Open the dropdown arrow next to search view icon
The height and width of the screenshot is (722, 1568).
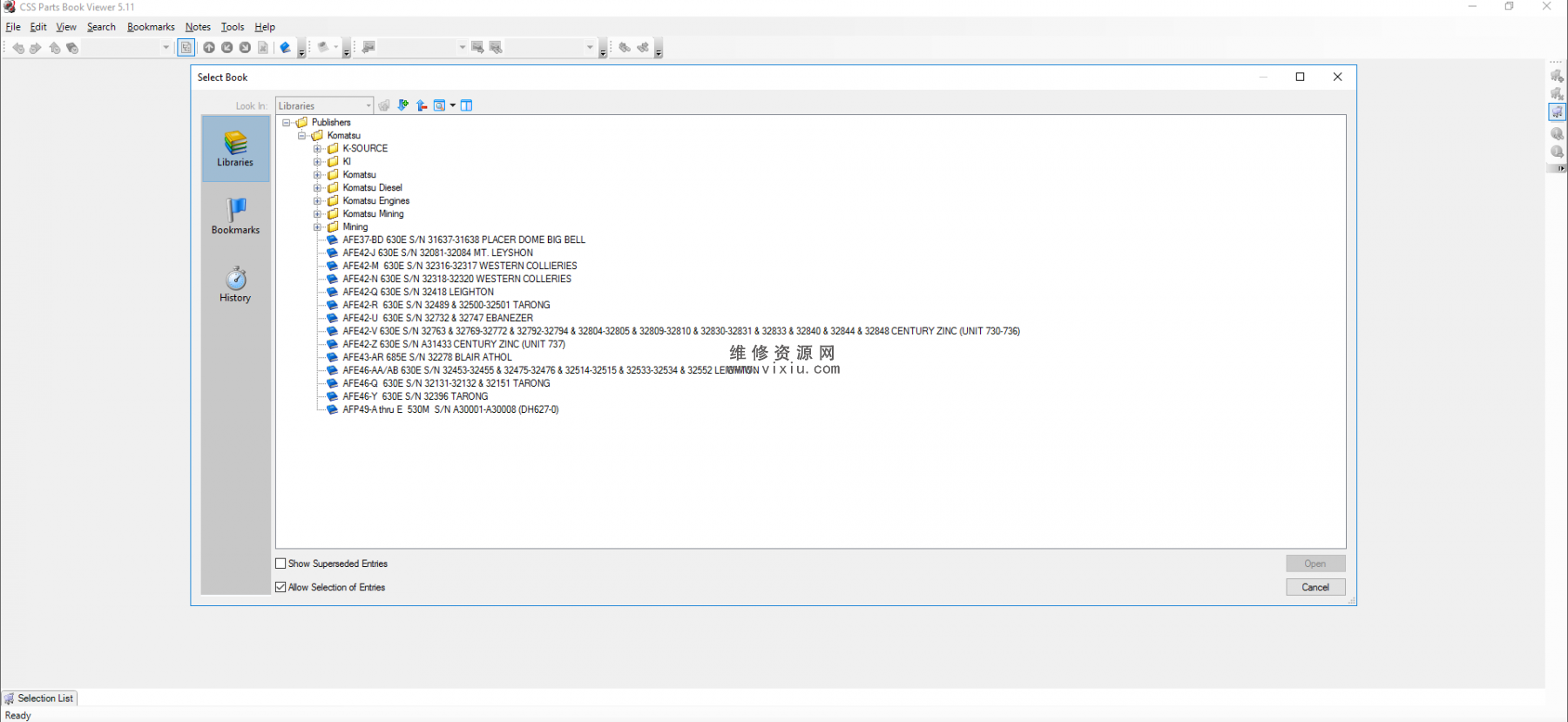pos(453,105)
